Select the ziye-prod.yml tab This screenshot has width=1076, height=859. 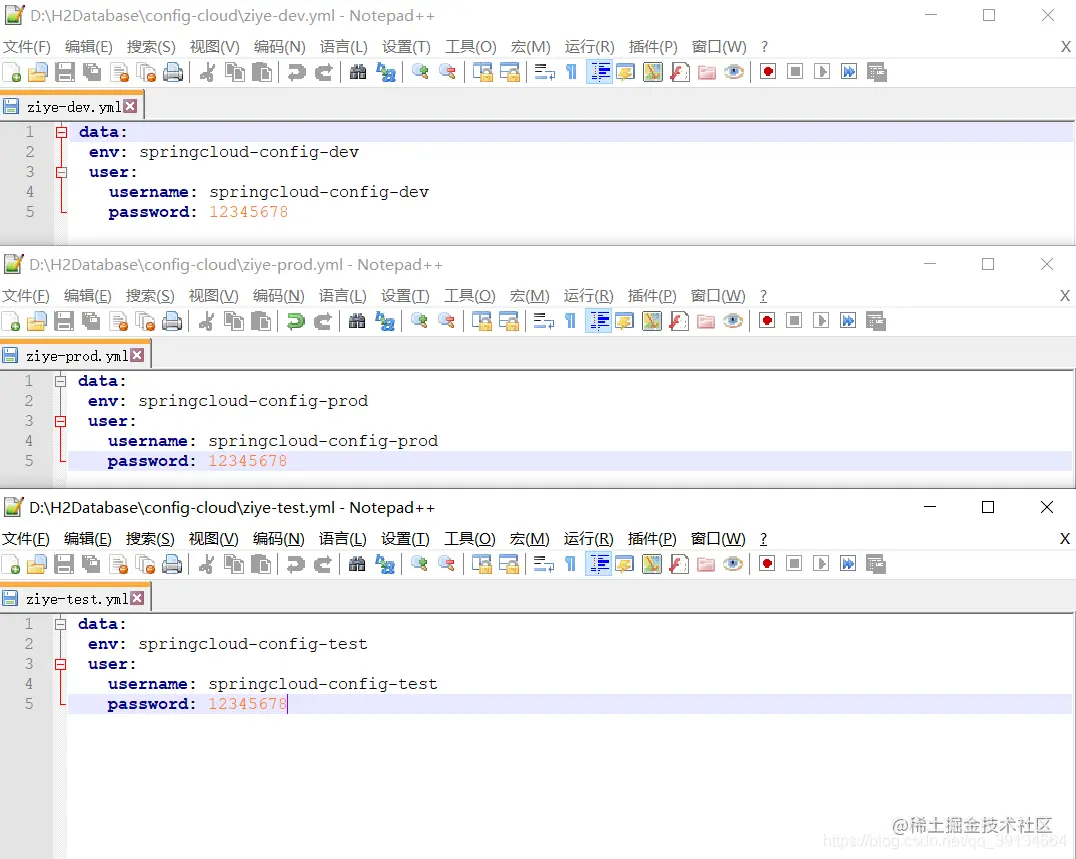click(x=75, y=355)
